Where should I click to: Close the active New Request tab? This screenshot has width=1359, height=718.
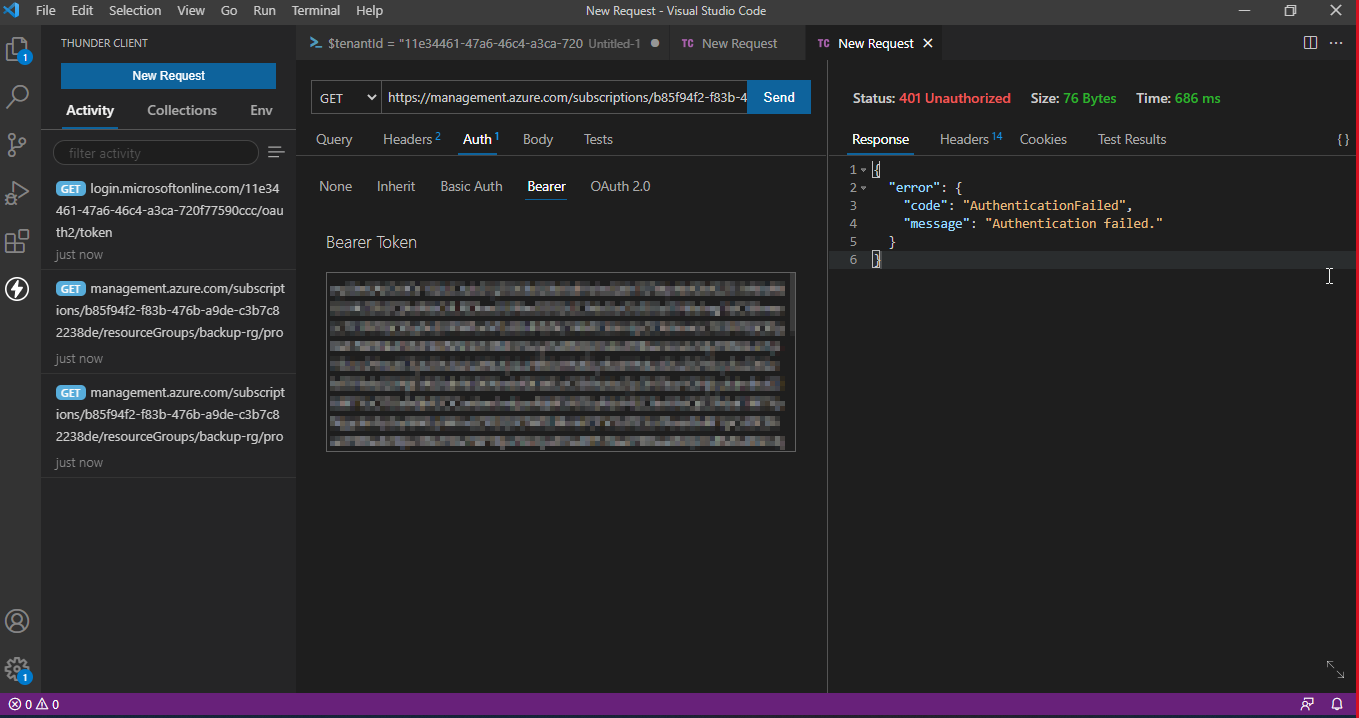[x=928, y=43]
